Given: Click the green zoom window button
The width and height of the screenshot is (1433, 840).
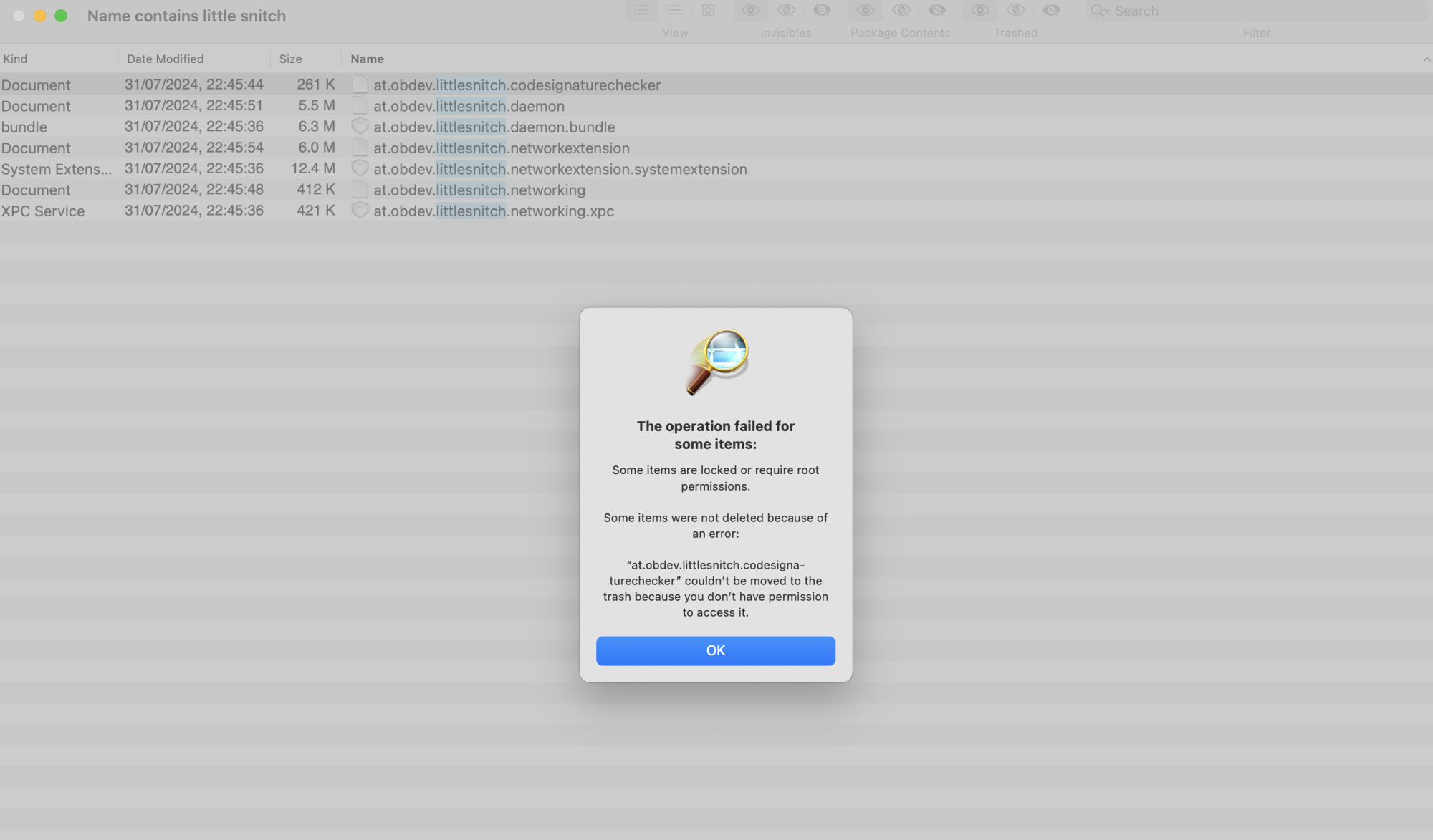Looking at the screenshot, I should 61,16.
